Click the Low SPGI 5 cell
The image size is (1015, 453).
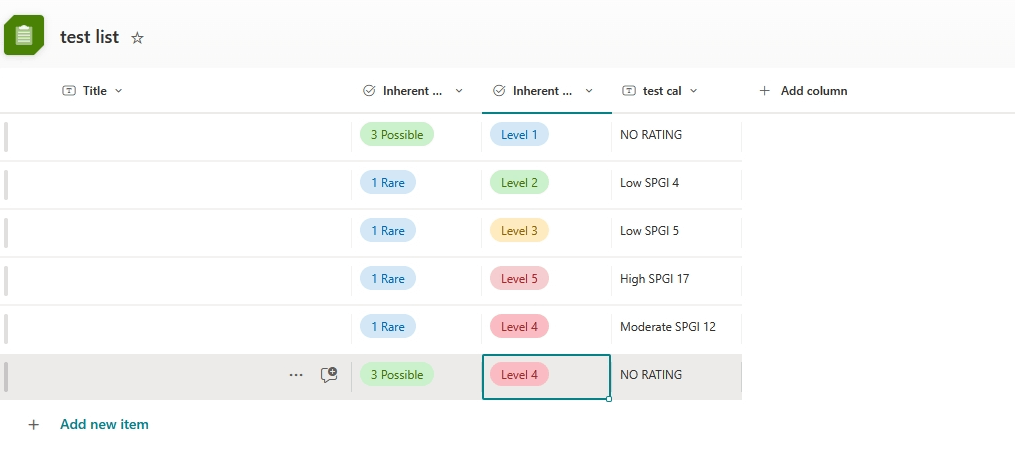point(676,230)
